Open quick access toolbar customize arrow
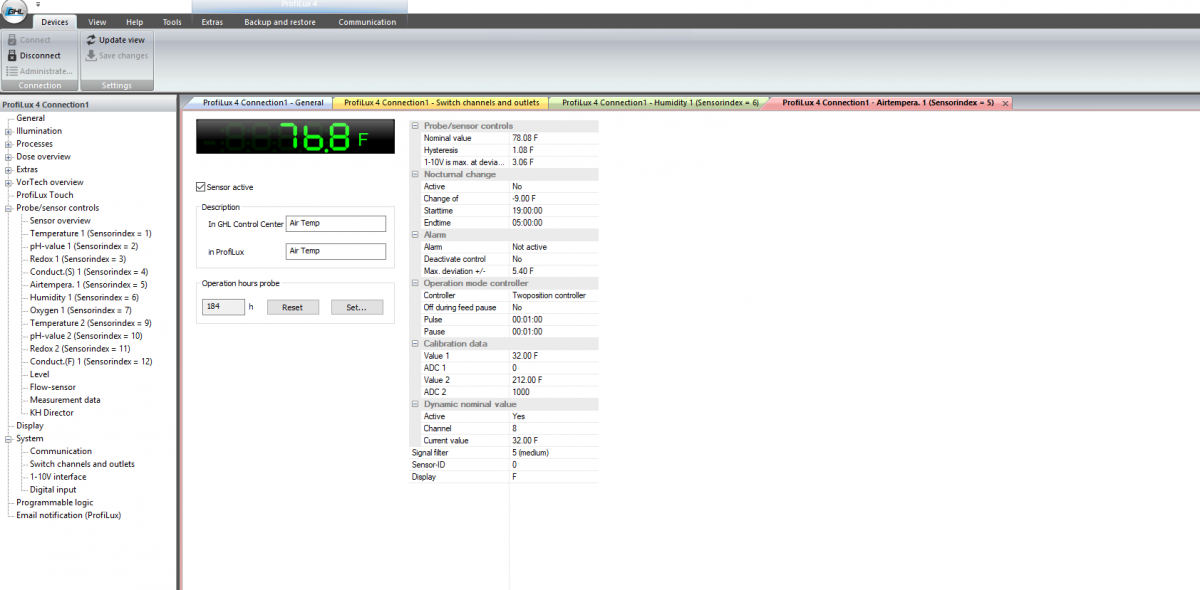This screenshot has width=1200, height=590. (37, 5)
